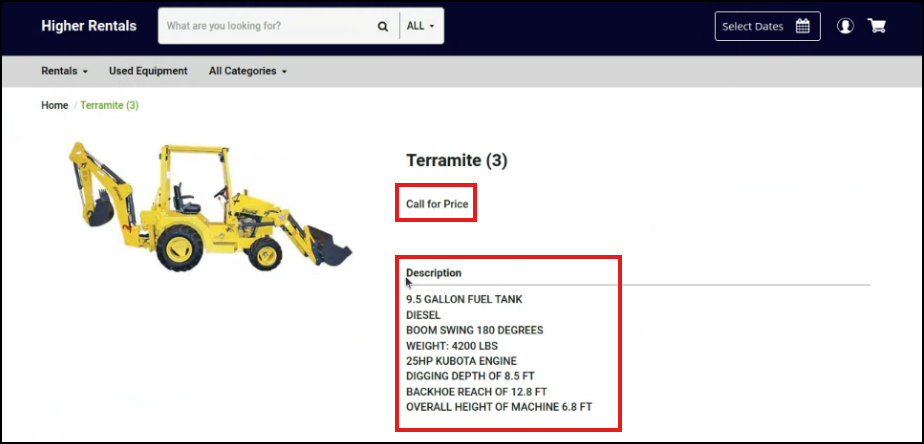
Task: Click the Call for Price text
Action: 436,204
